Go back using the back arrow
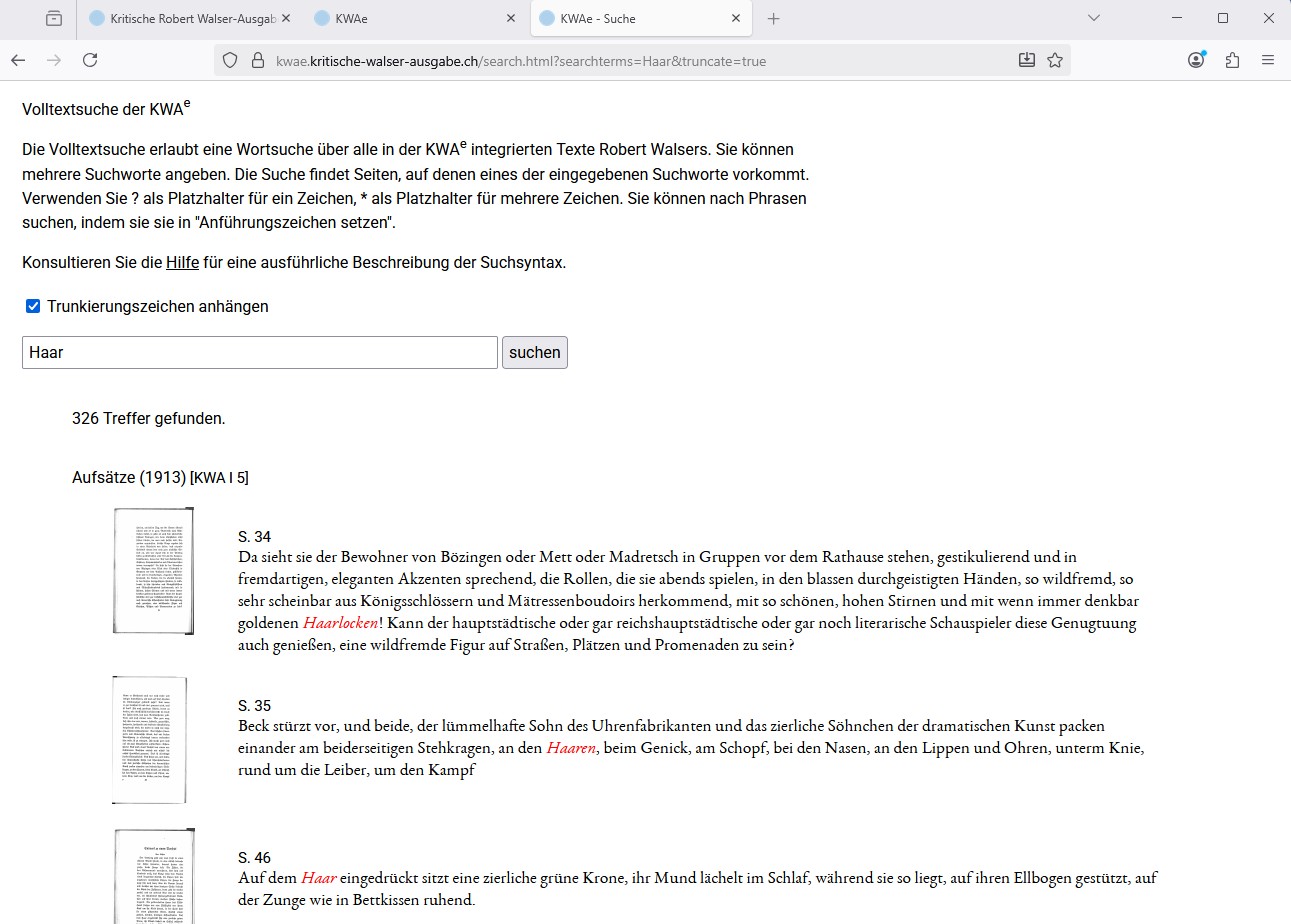 18,60
